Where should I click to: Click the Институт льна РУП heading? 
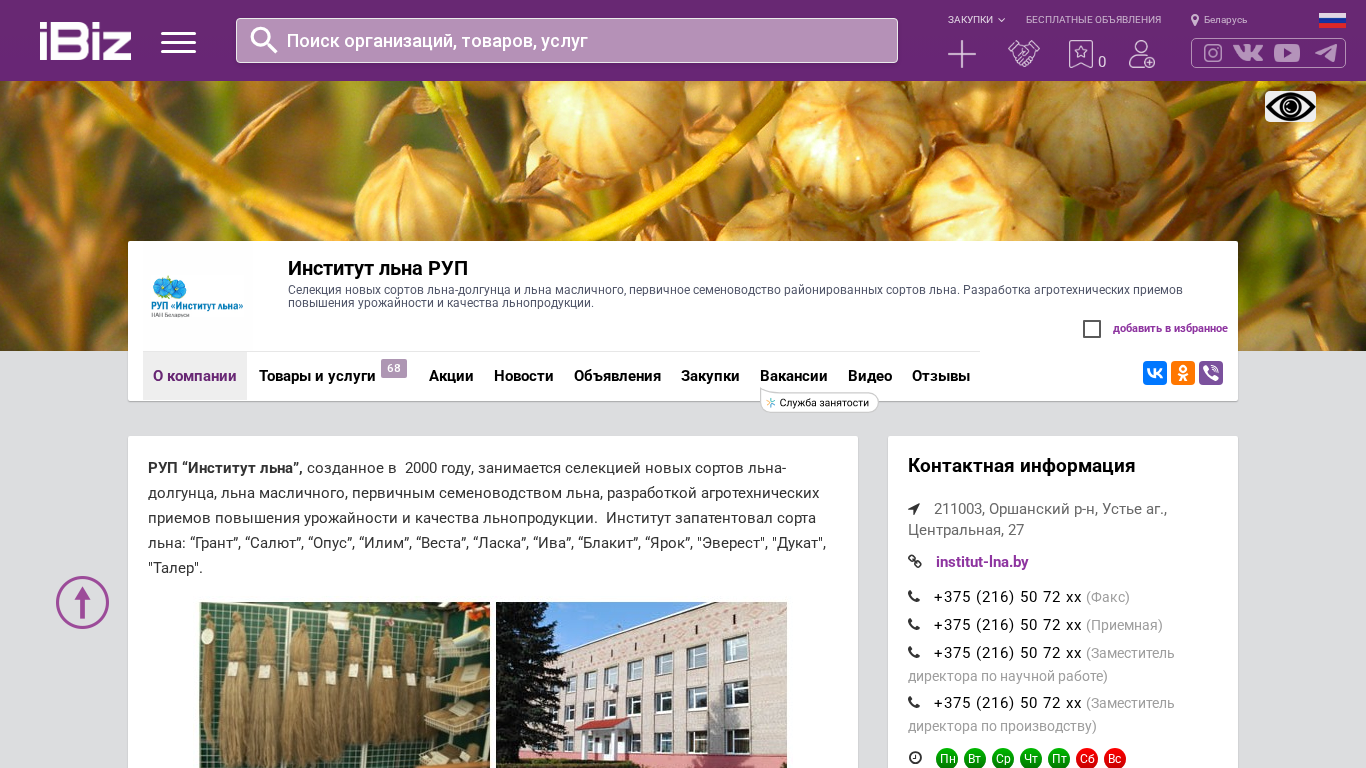[378, 268]
